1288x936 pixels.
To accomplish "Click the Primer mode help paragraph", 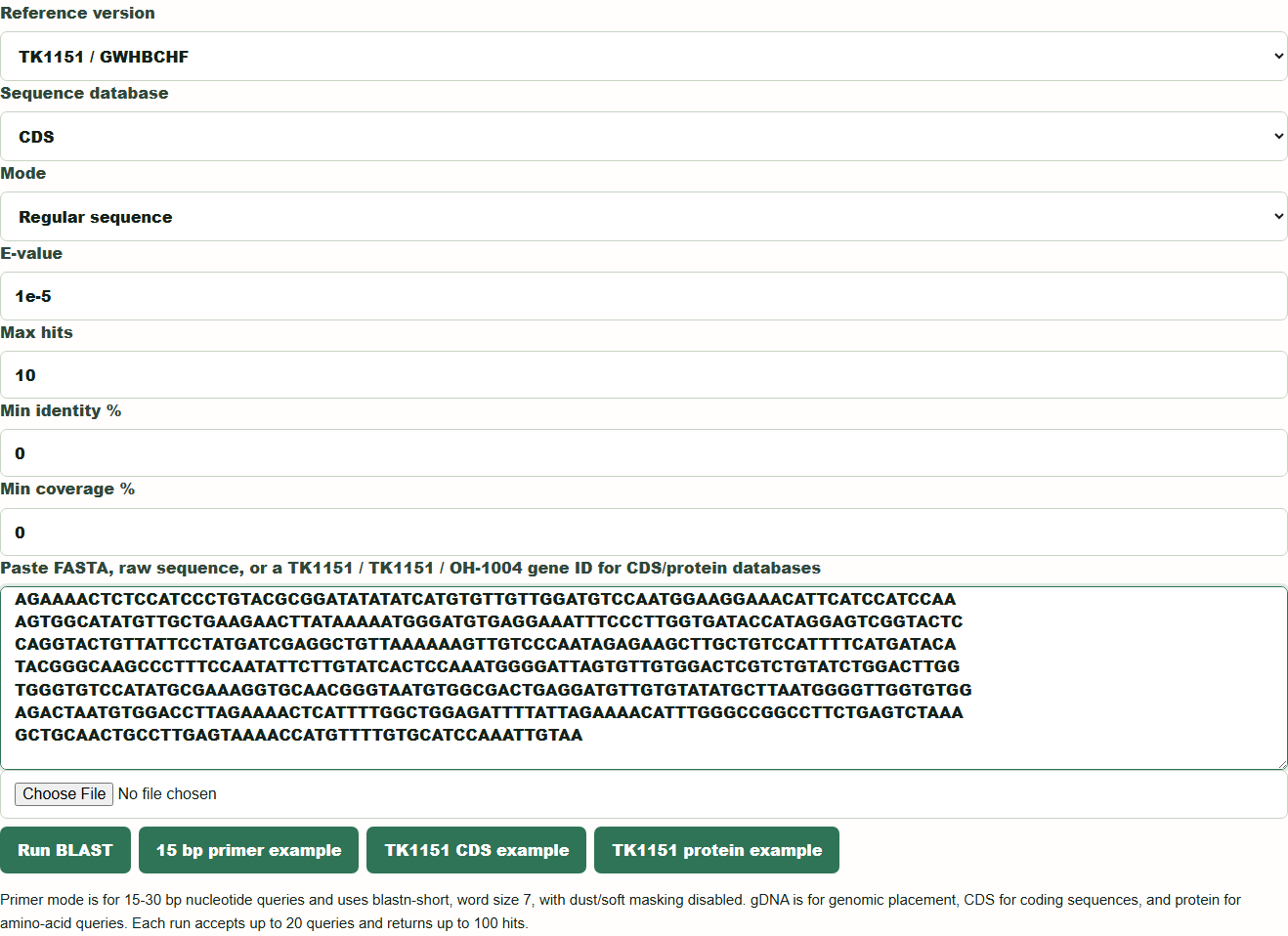I will (621, 912).
